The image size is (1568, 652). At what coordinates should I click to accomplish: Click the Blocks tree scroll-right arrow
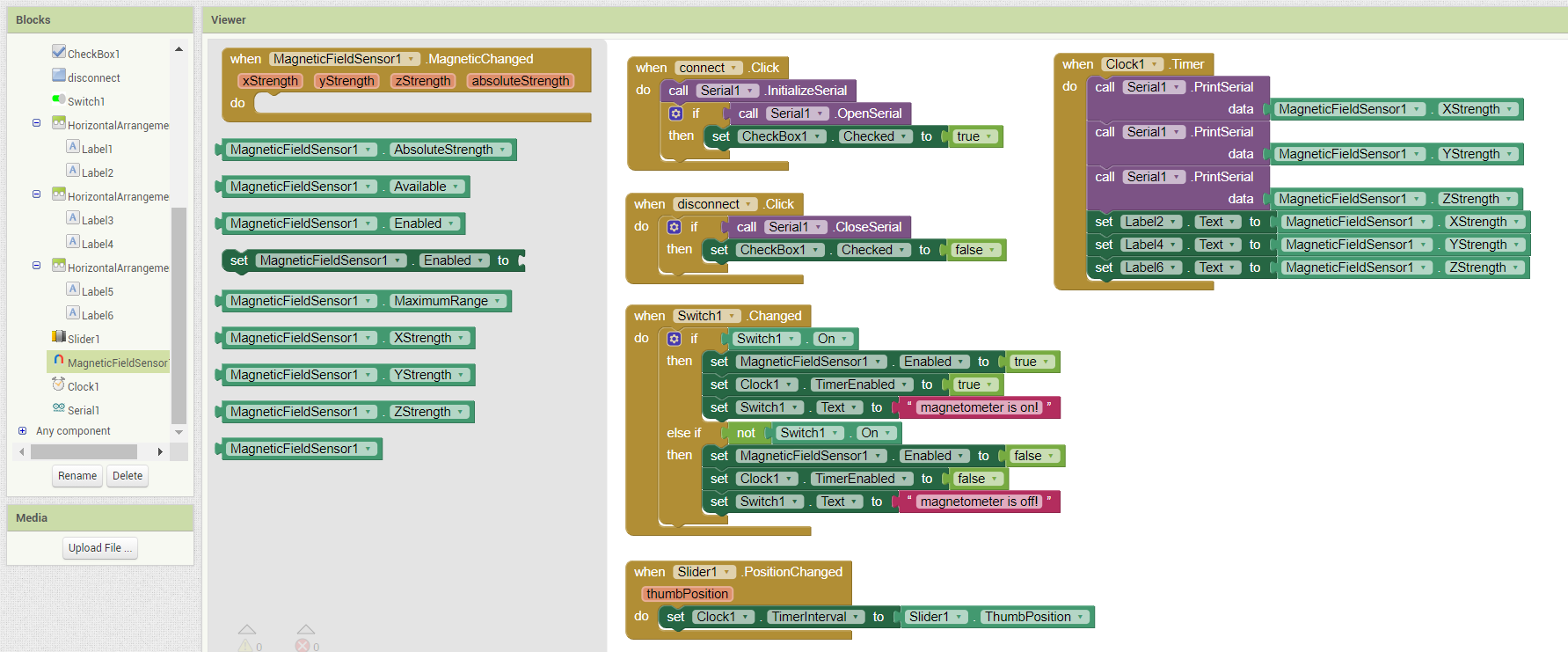(160, 451)
